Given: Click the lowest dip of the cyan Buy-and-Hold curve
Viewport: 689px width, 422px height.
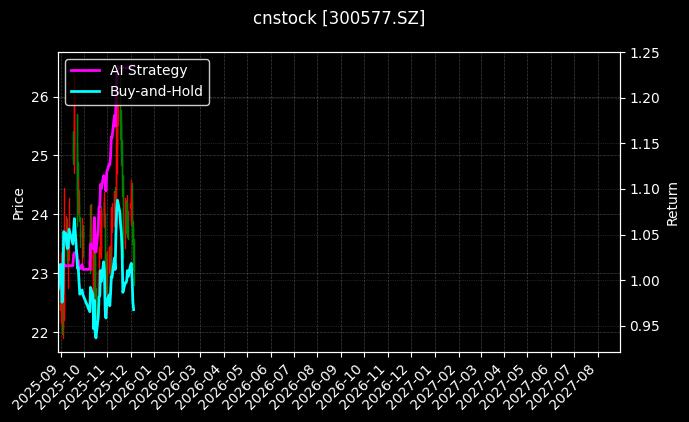Looking at the screenshot, I should pyautogui.click(x=96, y=337).
